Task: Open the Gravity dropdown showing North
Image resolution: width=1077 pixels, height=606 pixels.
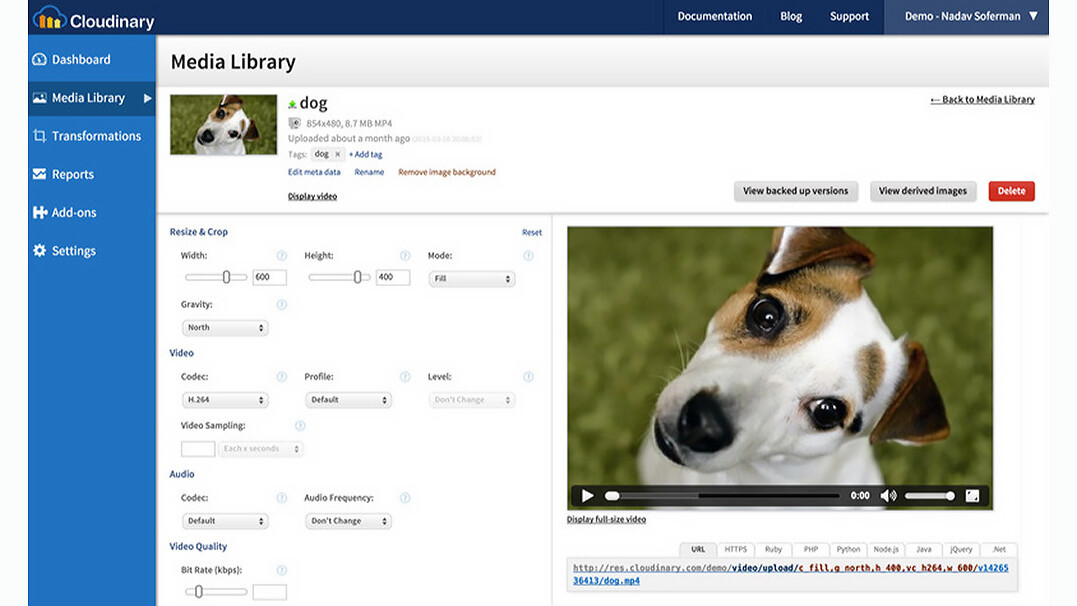Action: click(x=225, y=328)
